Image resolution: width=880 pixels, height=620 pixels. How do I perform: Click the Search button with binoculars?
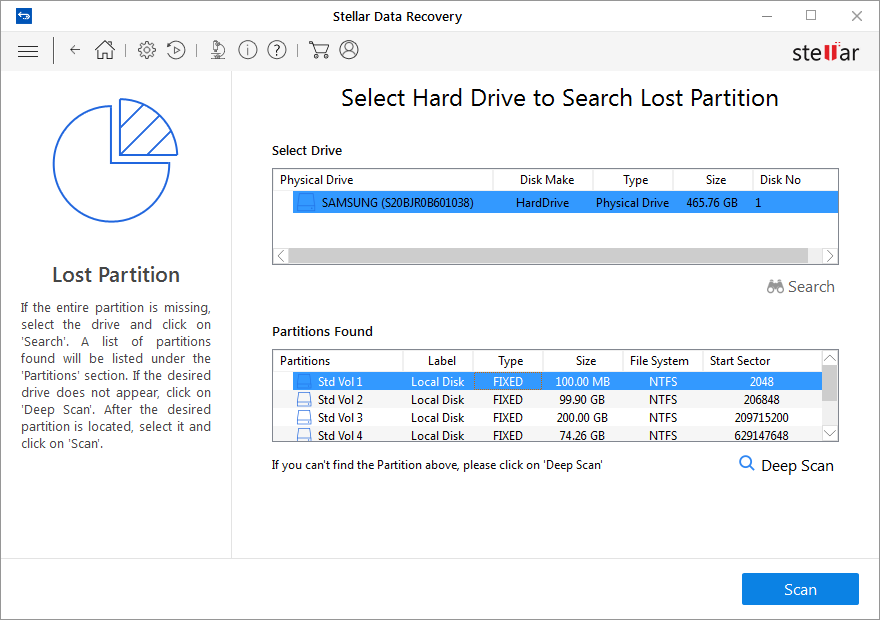pyautogui.click(x=800, y=287)
